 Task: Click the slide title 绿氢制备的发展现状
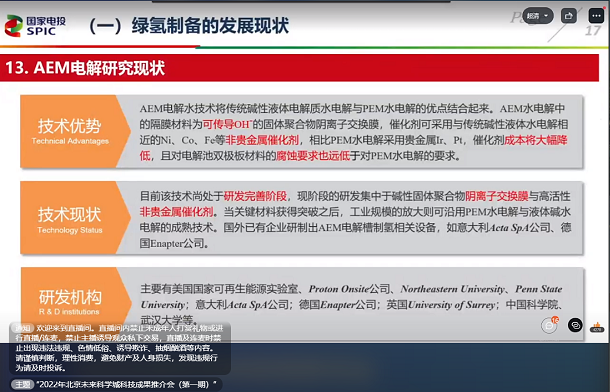pyautogui.click(x=210, y=26)
